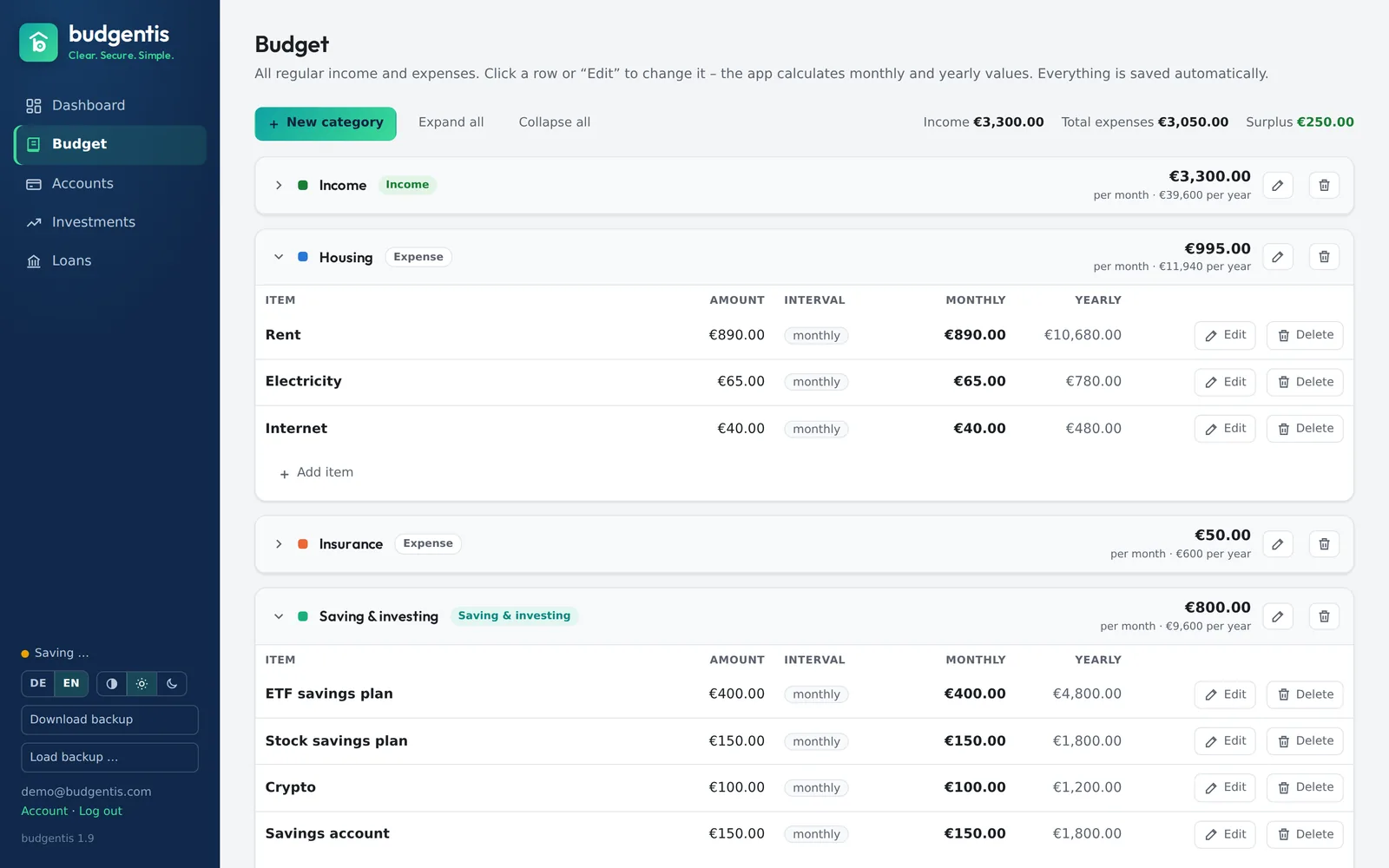The image size is (1389, 868).
Task: Delete the Internet item
Action: point(1305,429)
